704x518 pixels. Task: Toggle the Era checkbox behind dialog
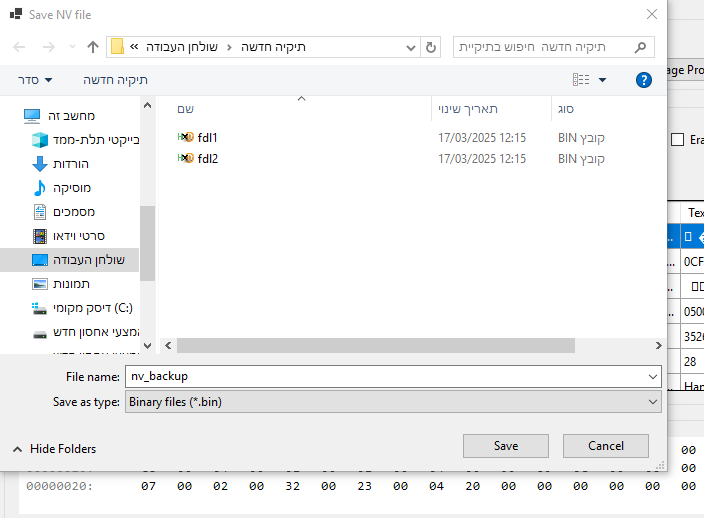[x=678, y=140]
